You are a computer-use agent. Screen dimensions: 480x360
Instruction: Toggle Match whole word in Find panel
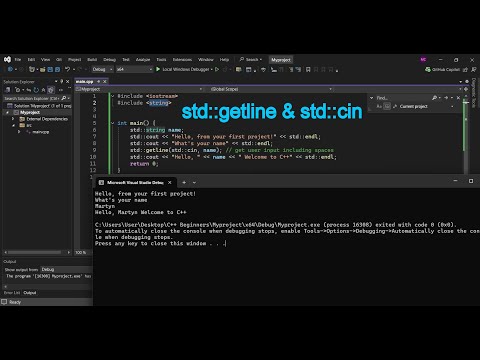tap(387, 106)
